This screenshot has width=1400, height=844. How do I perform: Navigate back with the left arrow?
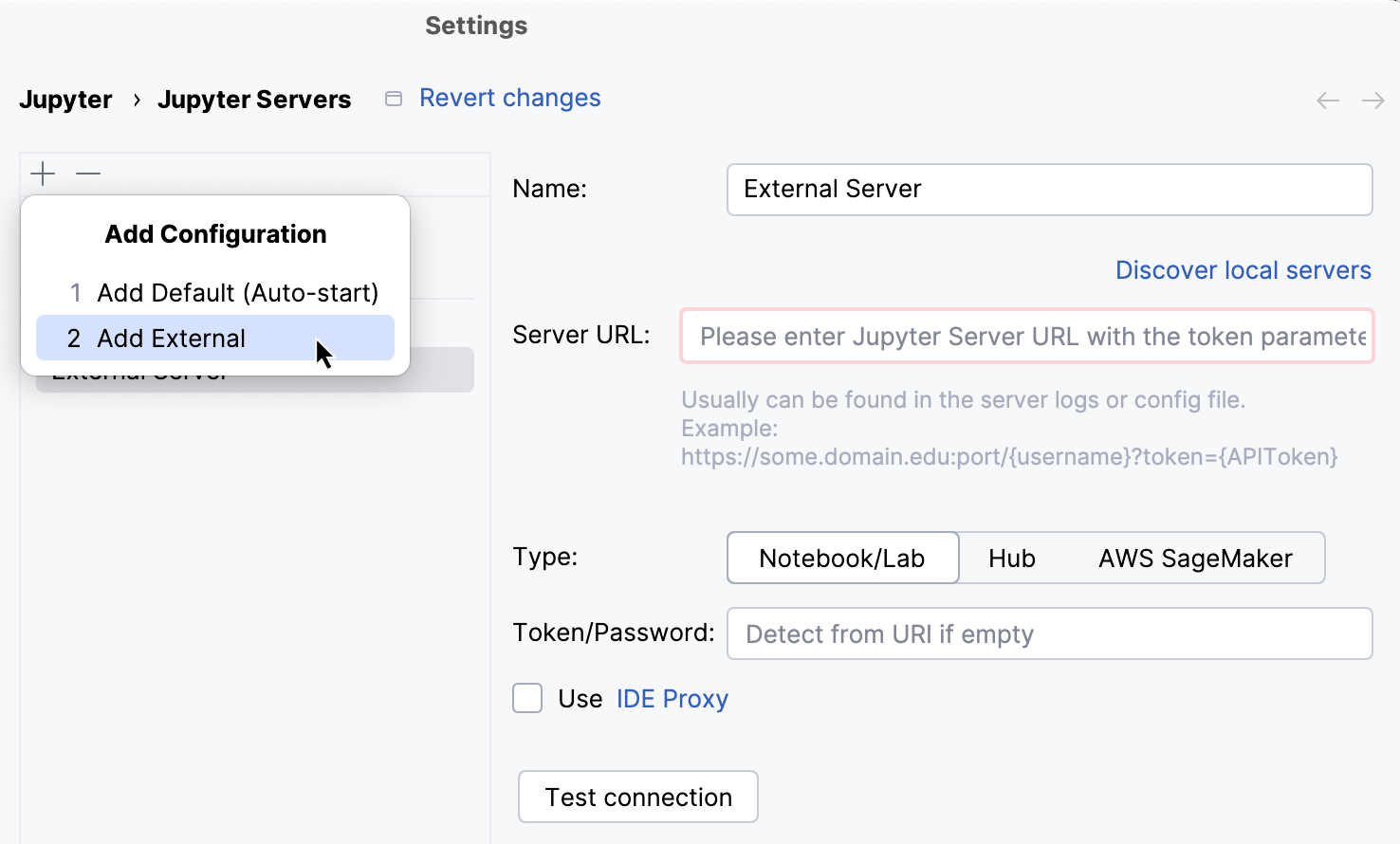(x=1327, y=100)
